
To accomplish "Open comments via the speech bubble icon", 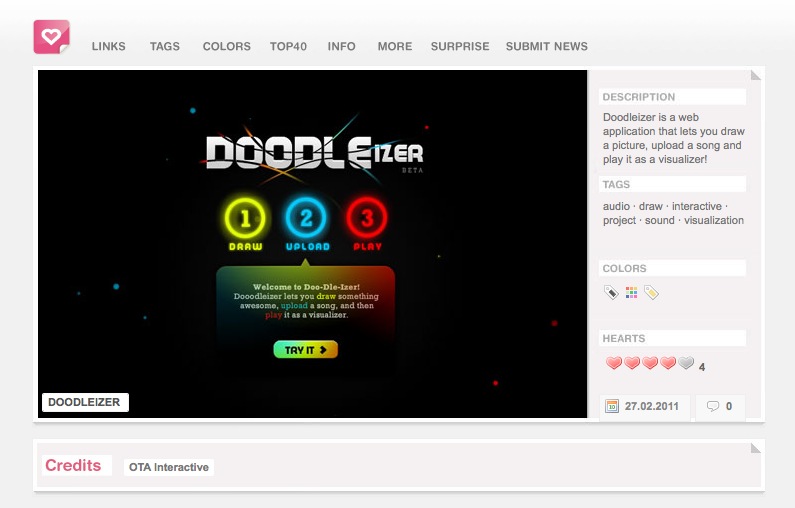I will 713,407.
